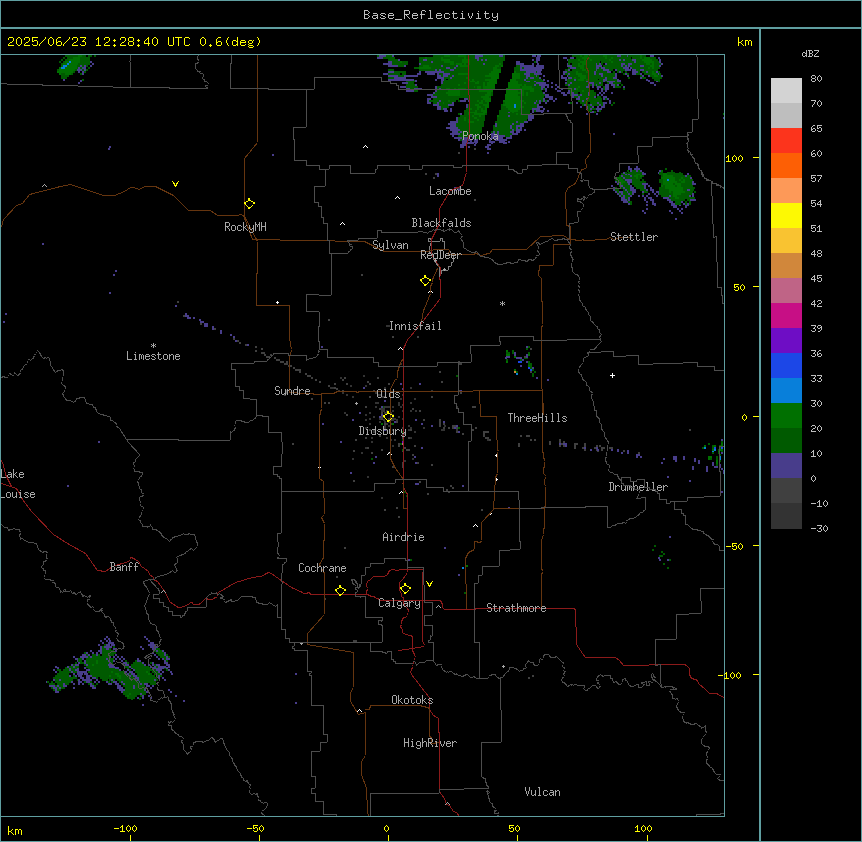The image size is (862, 842).
Task: Select the Sundre city label
Action: (292, 391)
